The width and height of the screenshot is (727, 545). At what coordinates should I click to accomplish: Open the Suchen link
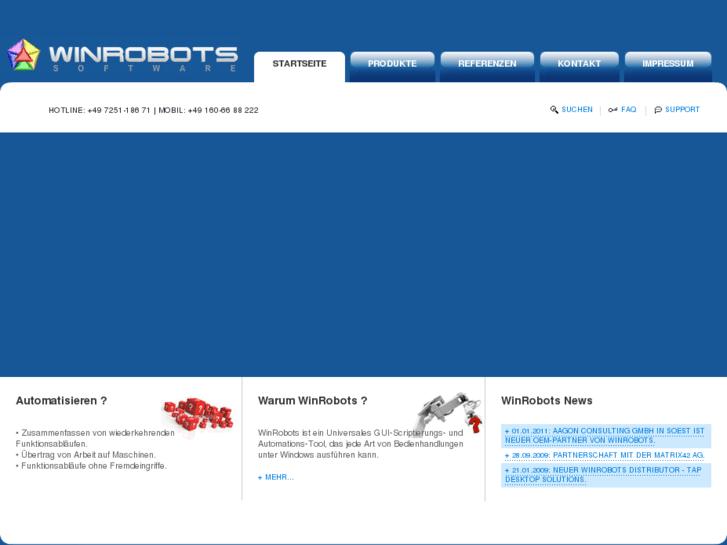(x=577, y=109)
